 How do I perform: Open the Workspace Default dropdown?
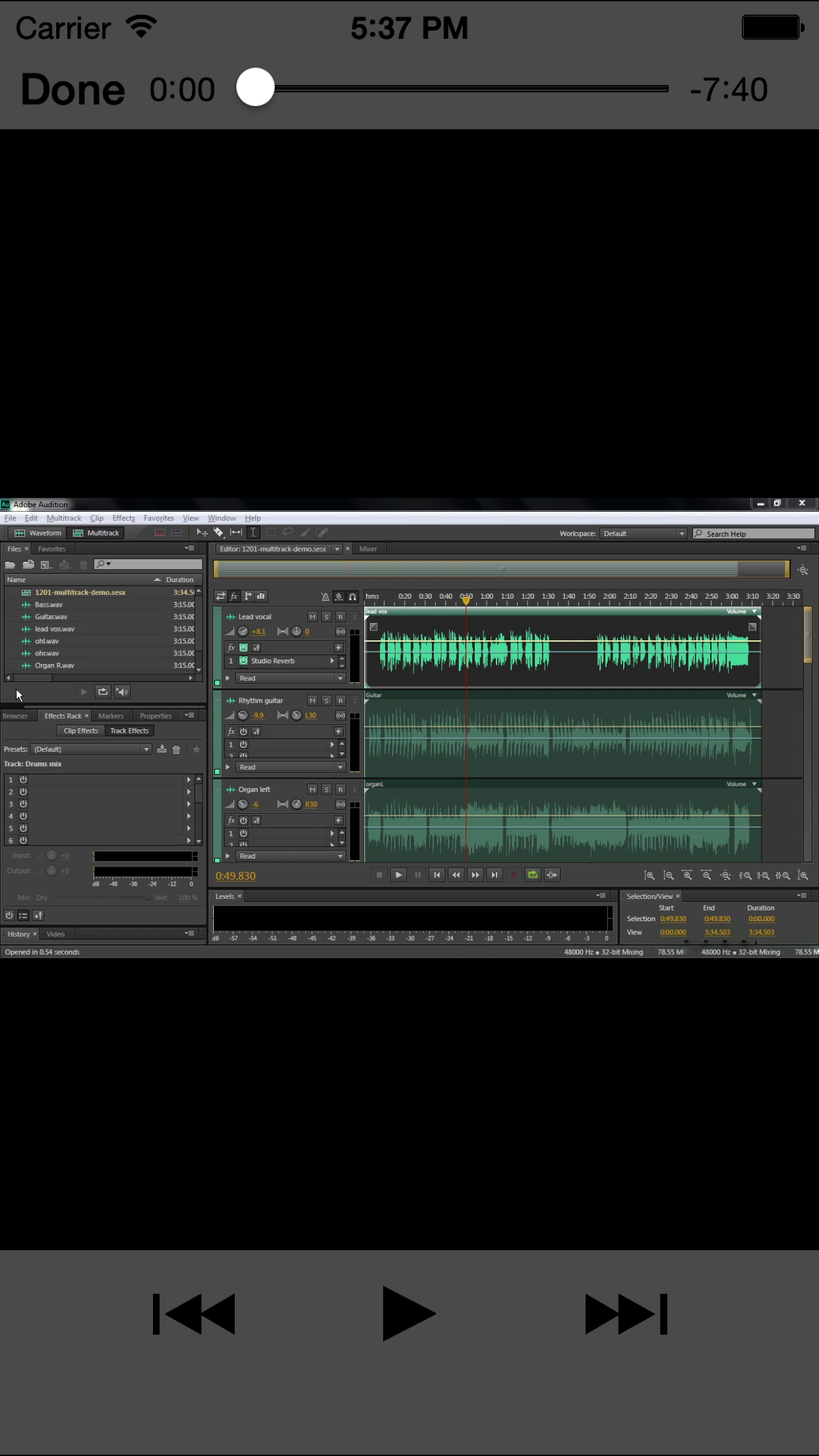(x=643, y=533)
